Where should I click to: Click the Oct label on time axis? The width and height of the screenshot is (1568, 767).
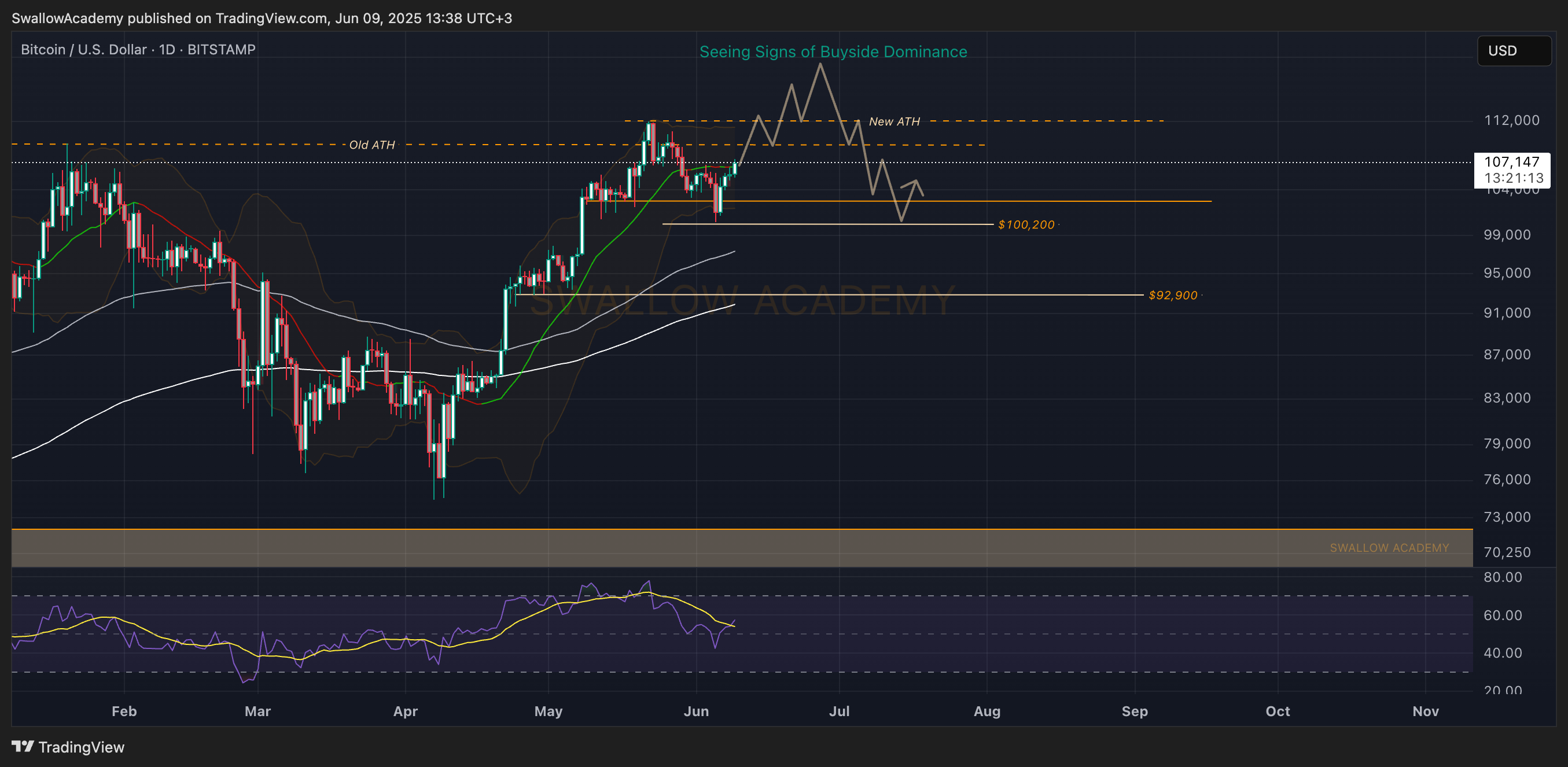pyautogui.click(x=1278, y=711)
